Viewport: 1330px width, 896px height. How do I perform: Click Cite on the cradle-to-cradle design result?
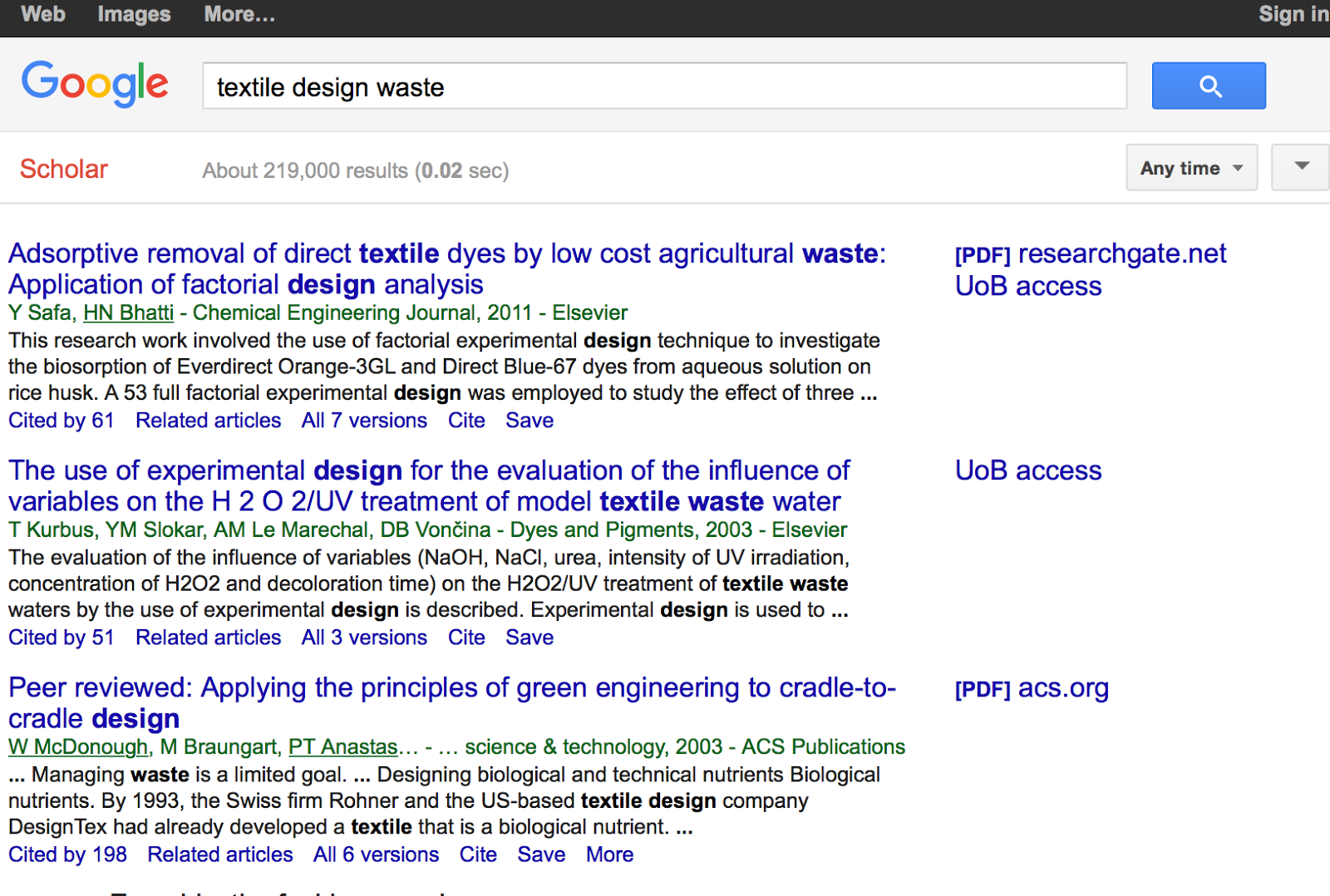coord(478,854)
